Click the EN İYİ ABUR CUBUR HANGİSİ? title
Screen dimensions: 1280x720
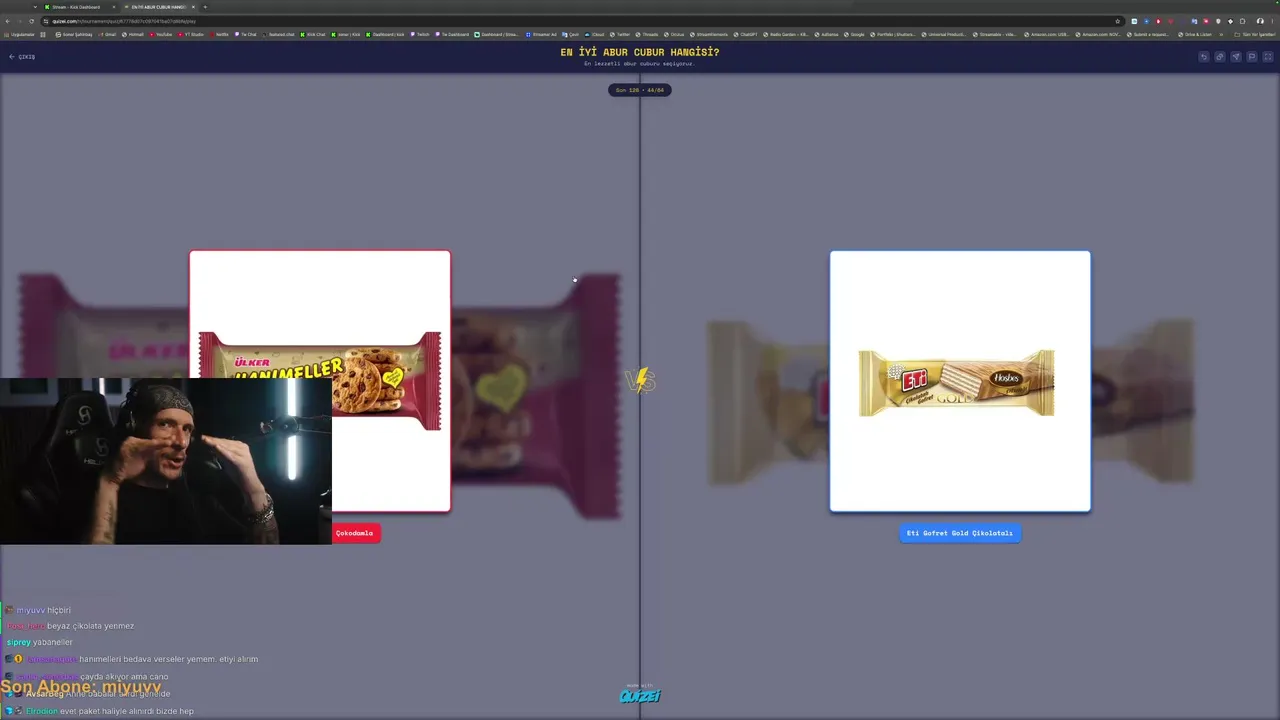640,52
